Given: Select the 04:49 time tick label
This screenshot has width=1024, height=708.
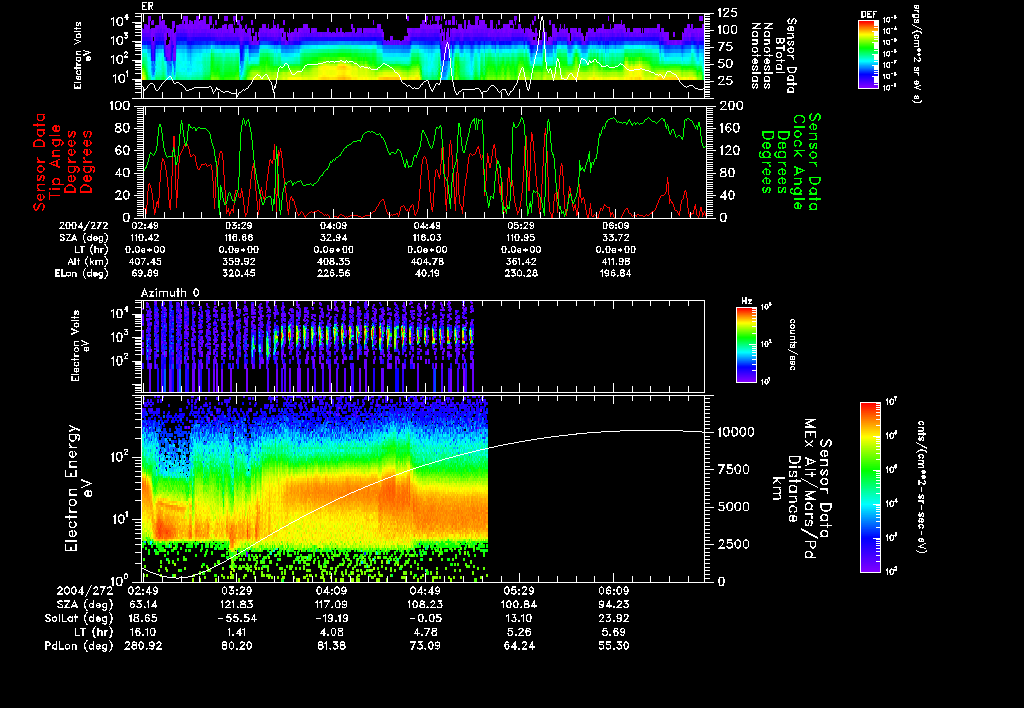Looking at the screenshot, I should [427, 591].
